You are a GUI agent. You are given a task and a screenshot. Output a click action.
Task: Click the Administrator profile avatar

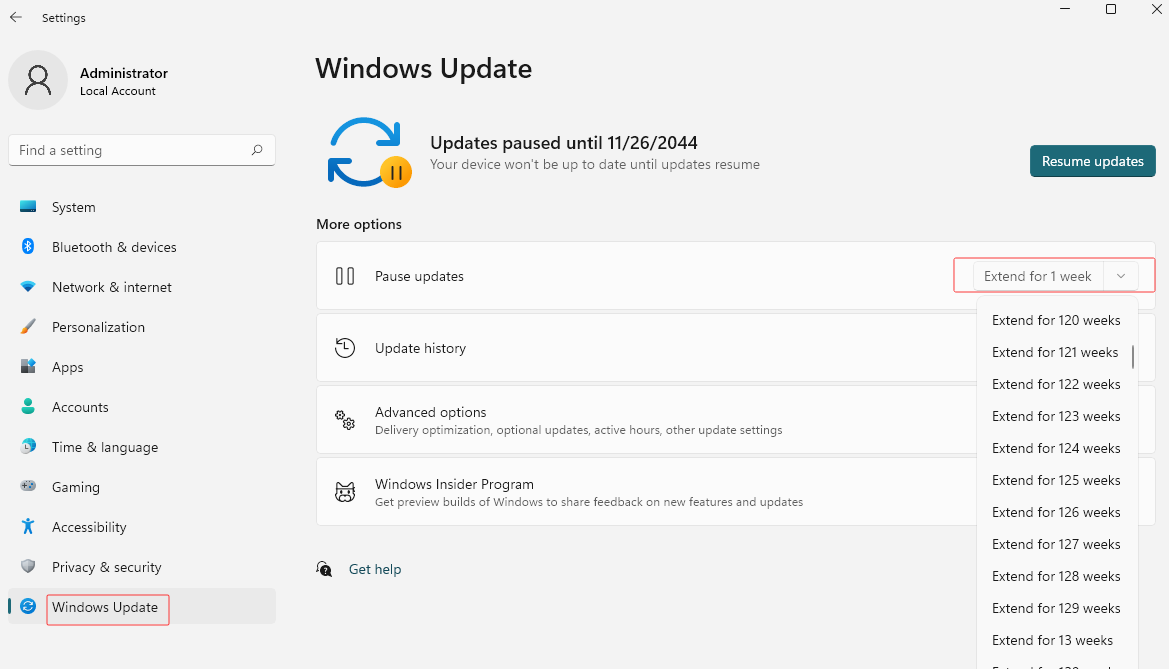click(x=38, y=80)
